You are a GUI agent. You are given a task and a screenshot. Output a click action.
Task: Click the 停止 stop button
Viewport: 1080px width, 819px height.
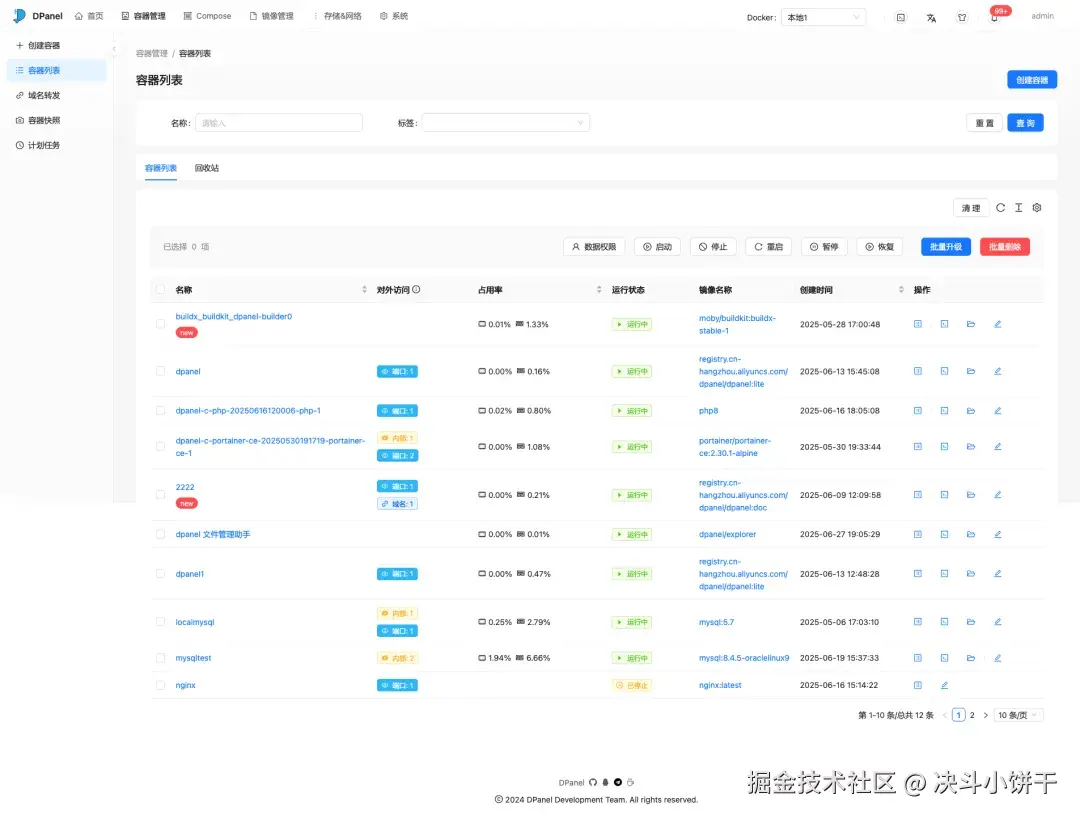click(x=713, y=247)
